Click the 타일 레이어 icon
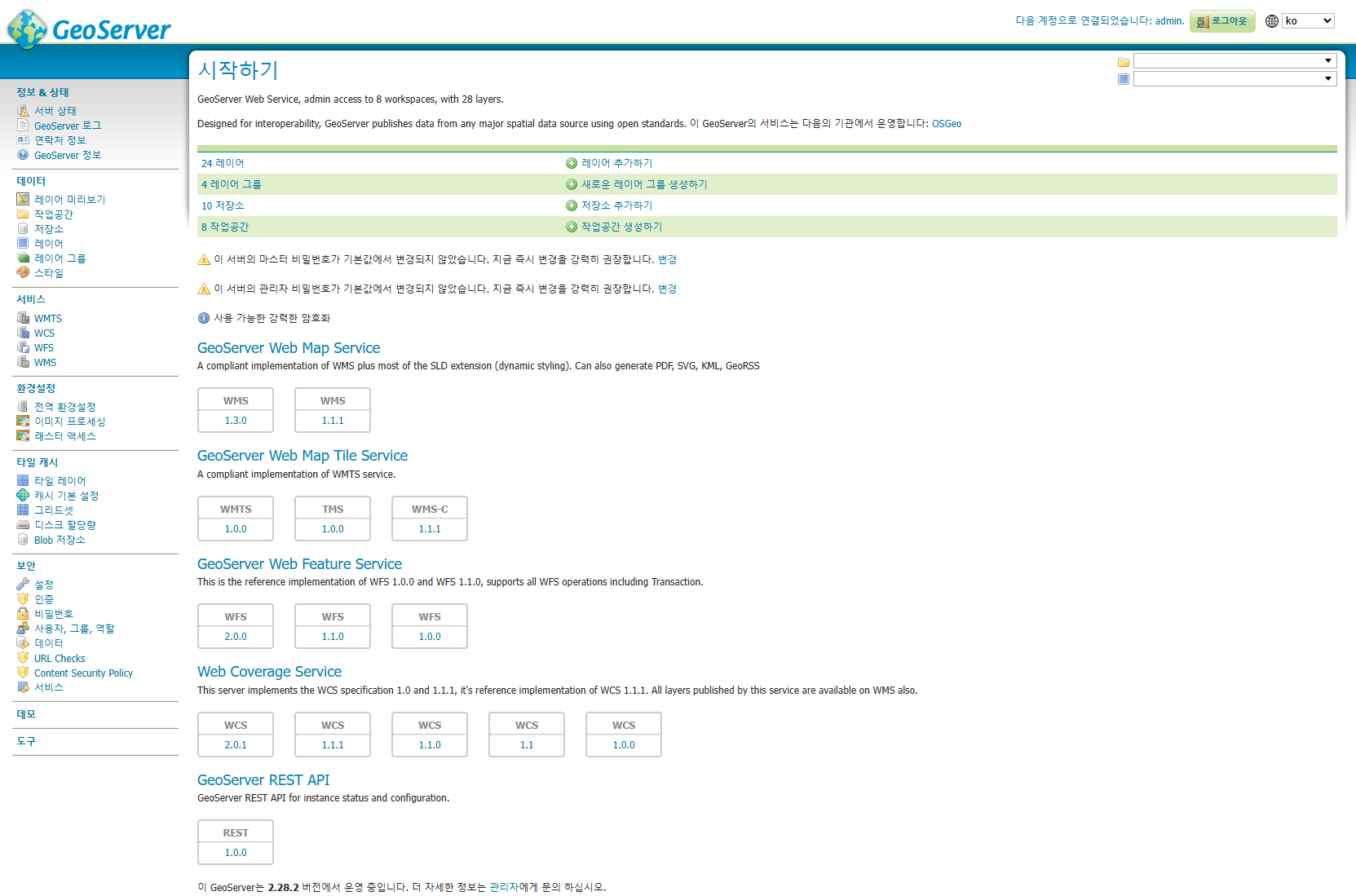Viewport: 1356px width, 896px height. pyautogui.click(x=23, y=481)
